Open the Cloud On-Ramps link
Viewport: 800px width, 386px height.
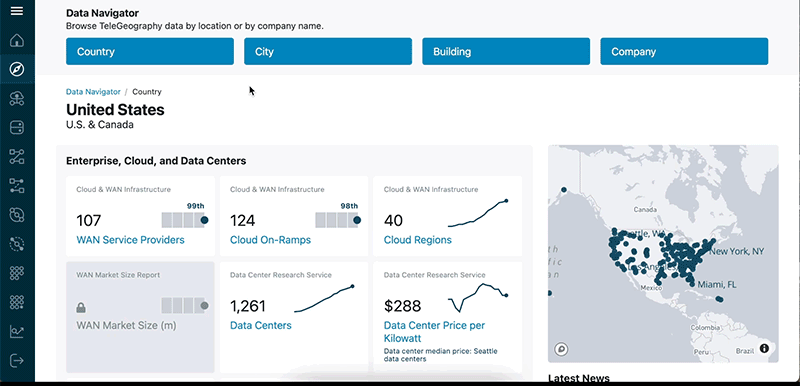(x=270, y=240)
